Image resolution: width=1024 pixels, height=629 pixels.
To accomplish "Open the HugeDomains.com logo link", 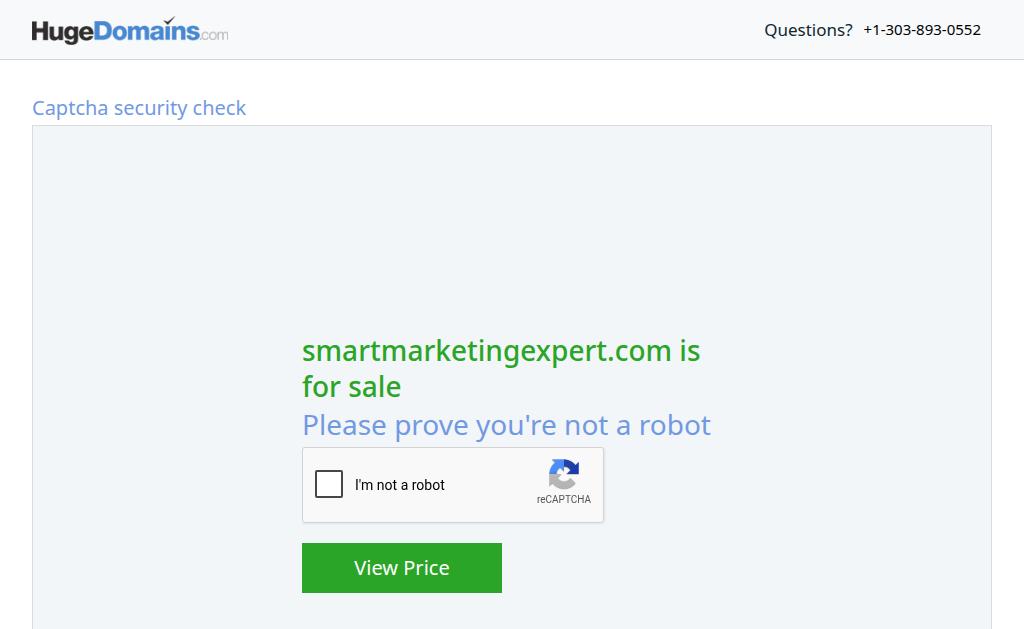I will 130,31.
